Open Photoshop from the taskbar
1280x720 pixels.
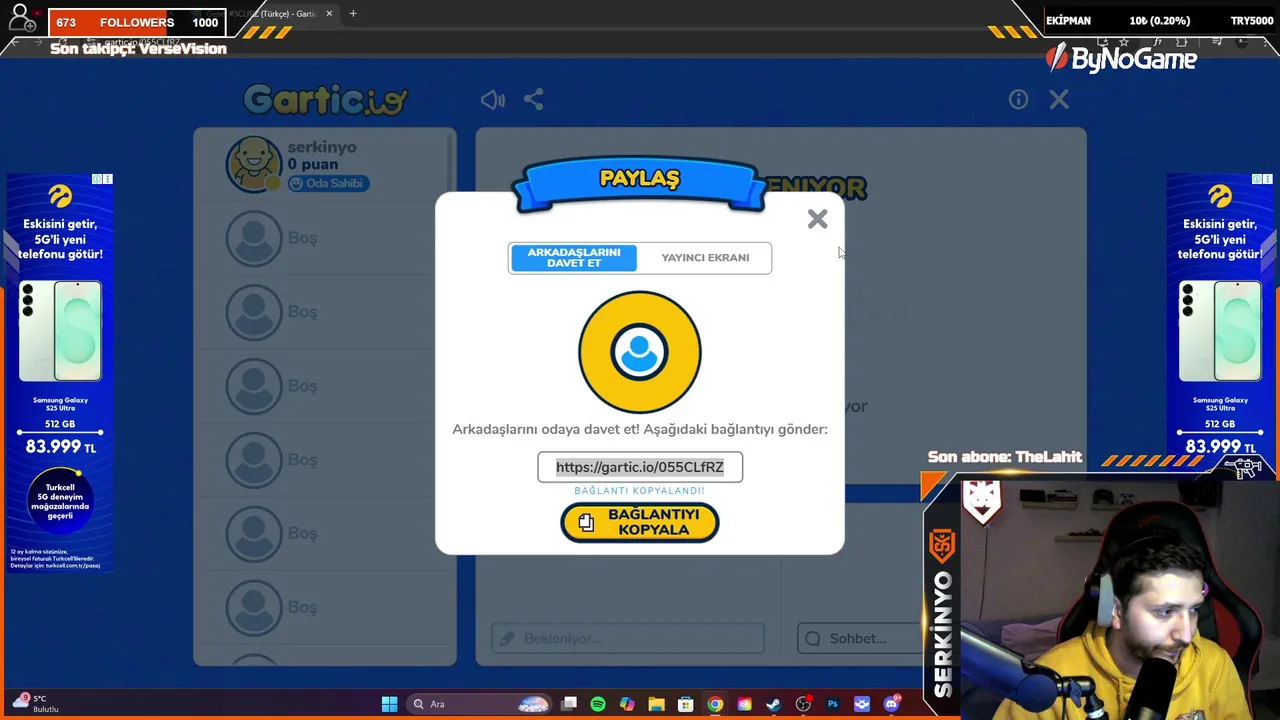(x=832, y=704)
